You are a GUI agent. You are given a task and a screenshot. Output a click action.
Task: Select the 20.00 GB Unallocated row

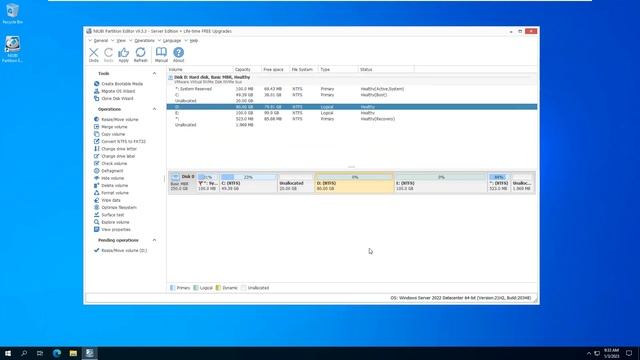click(352, 101)
